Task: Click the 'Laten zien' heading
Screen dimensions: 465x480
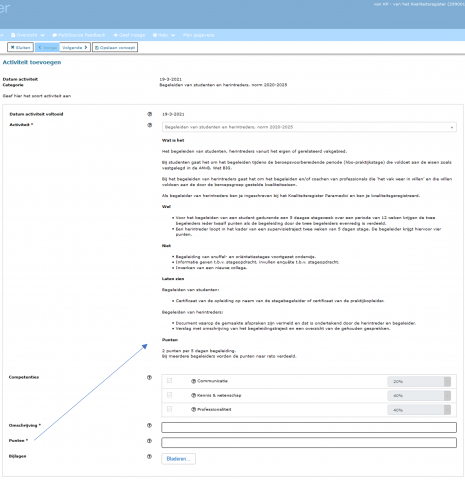Action: (x=173, y=279)
